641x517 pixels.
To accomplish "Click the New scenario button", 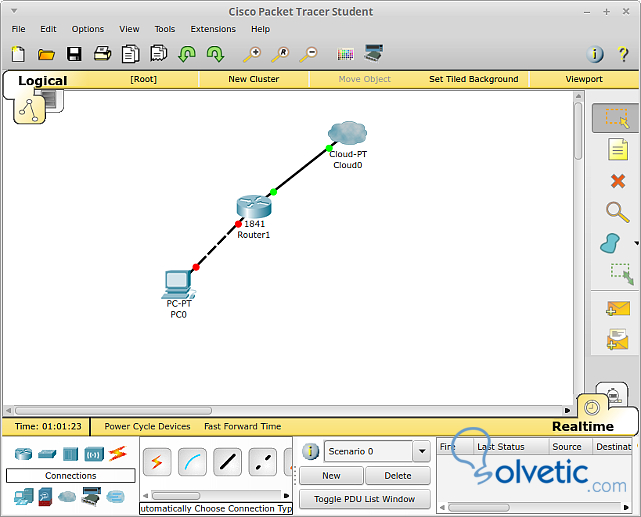I will coord(331,476).
